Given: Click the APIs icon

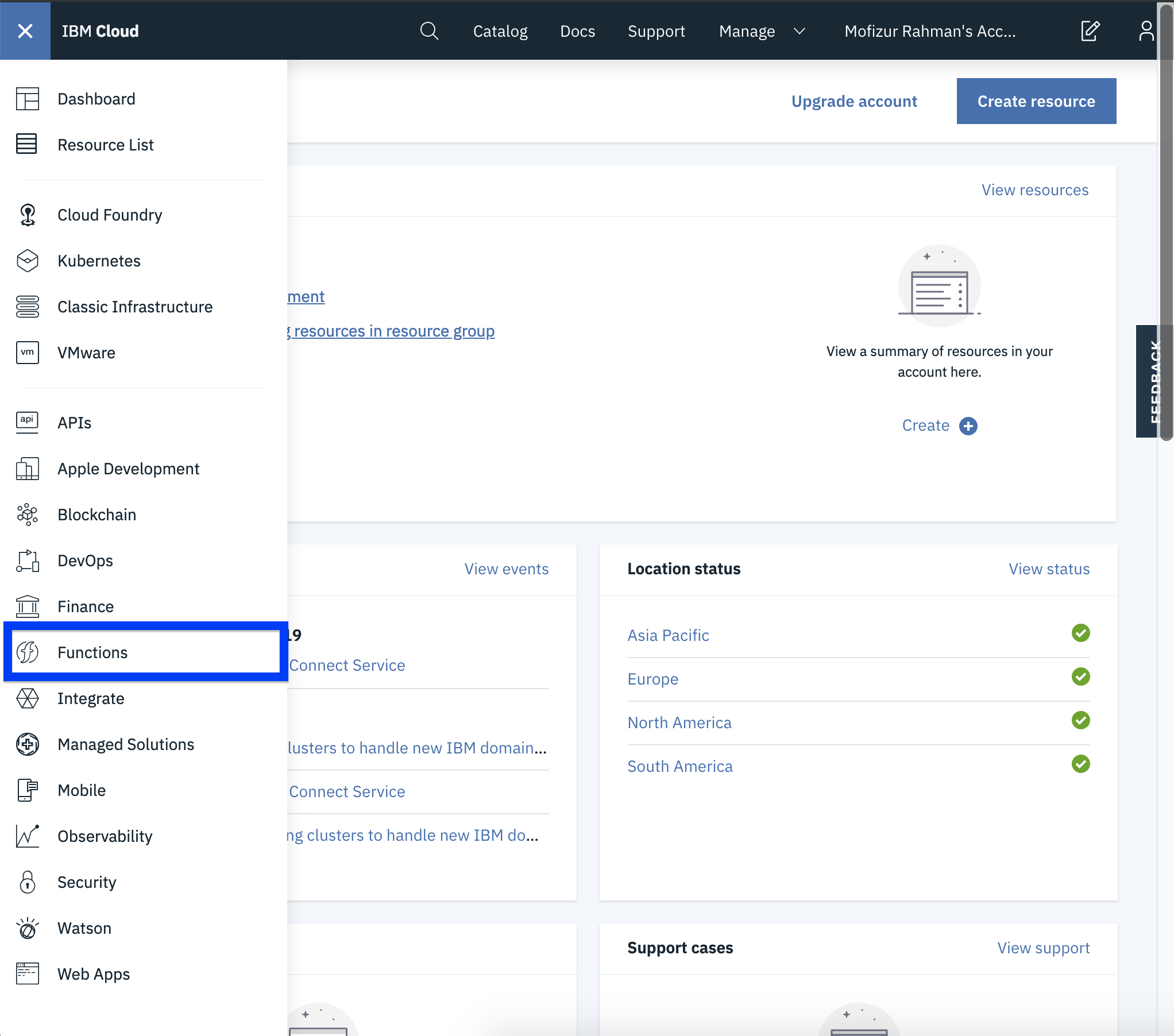Looking at the screenshot, I should [x=27, y=423].
